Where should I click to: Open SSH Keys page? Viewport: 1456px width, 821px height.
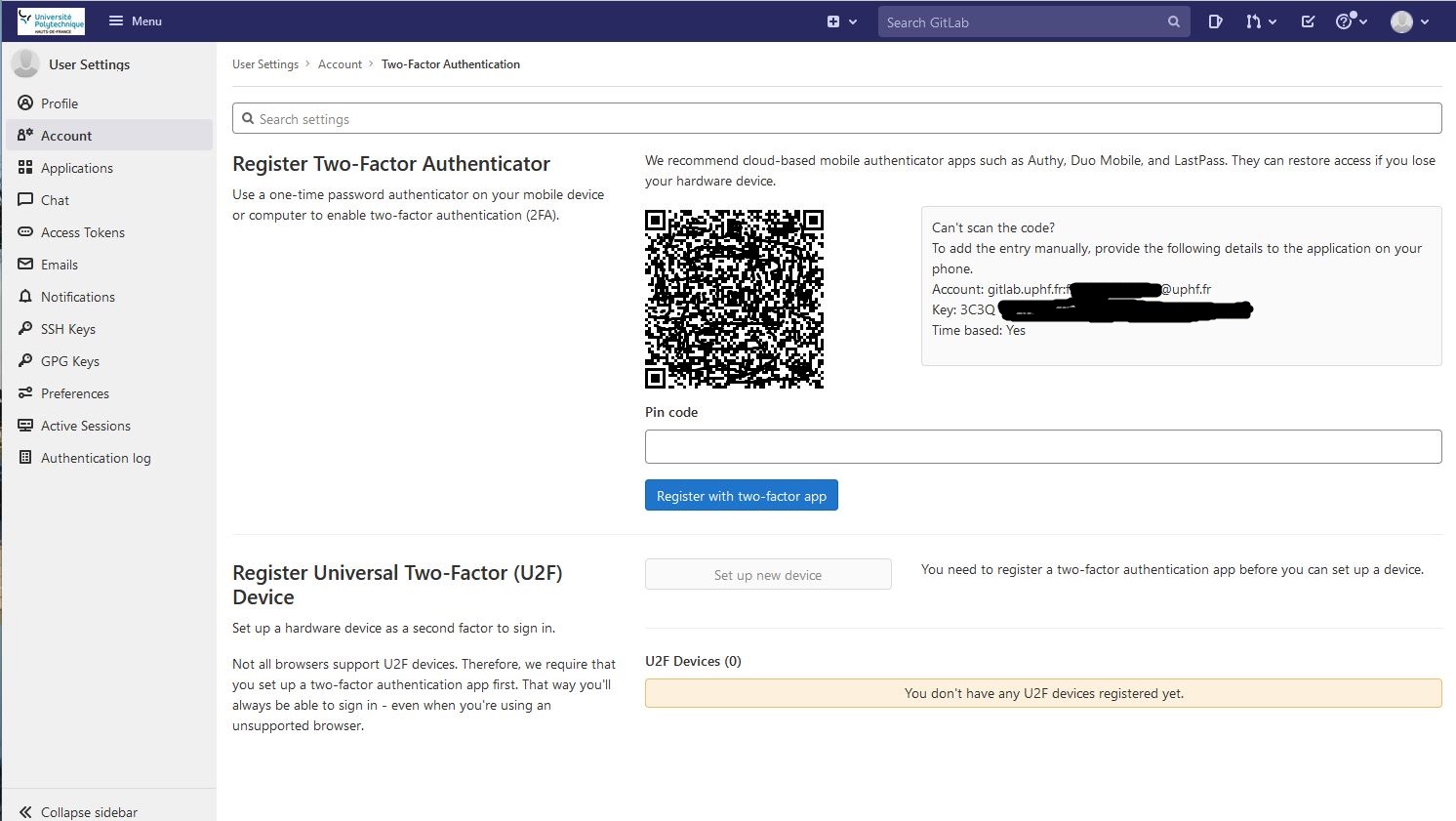(109, 328)
